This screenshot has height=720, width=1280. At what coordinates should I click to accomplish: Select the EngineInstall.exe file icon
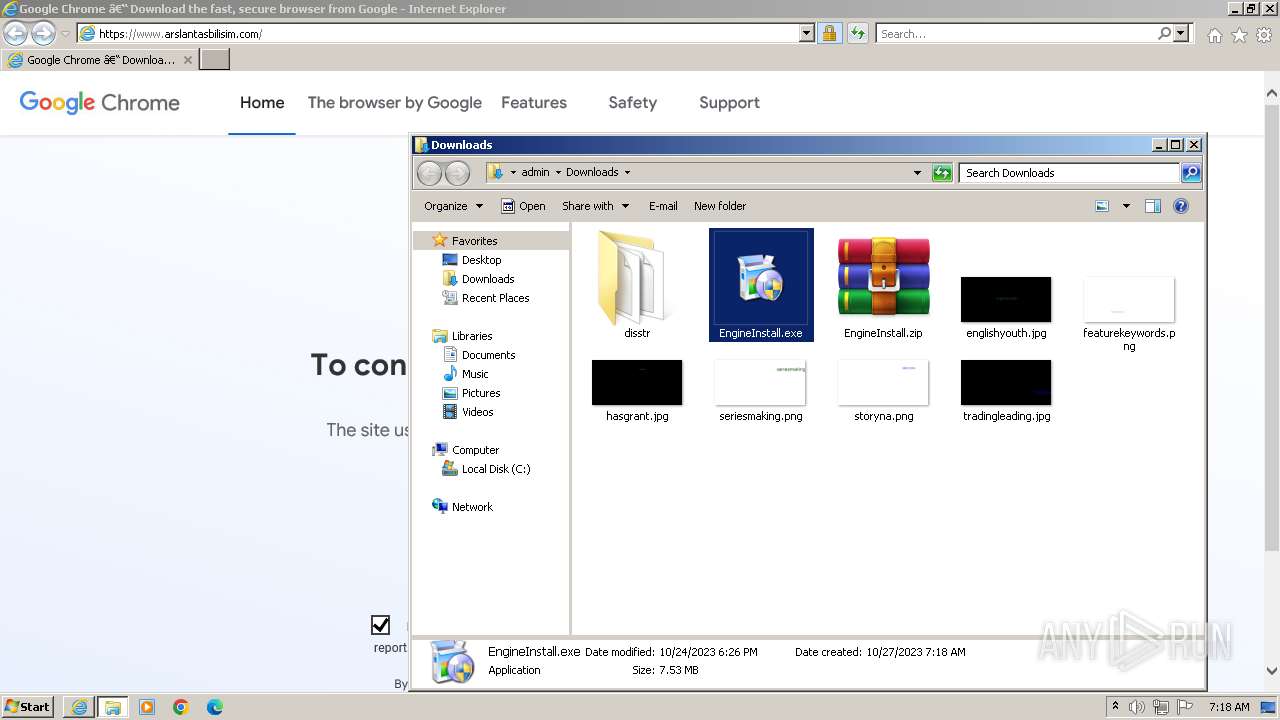(x=760, y=278)
